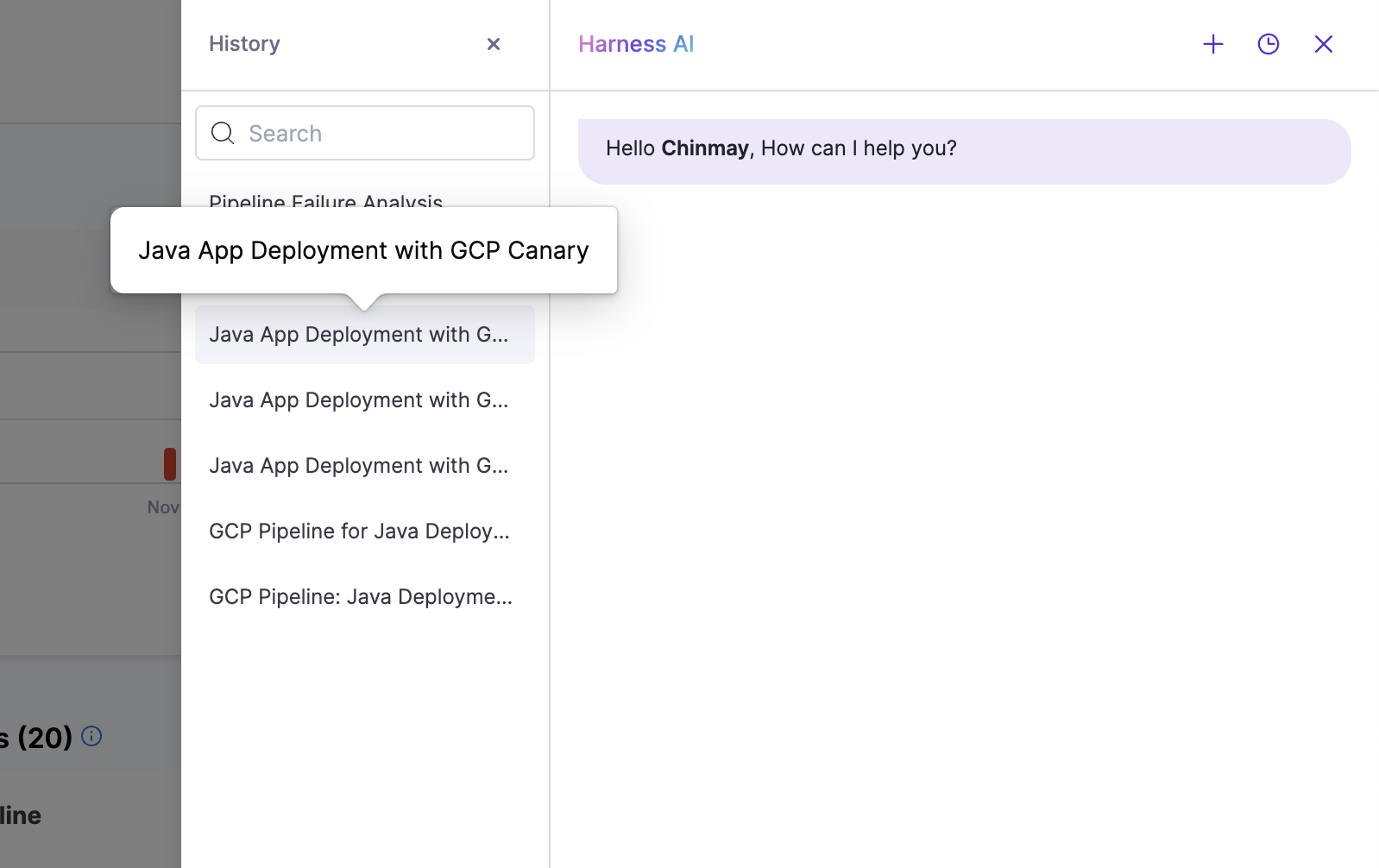Open chat history clock icon

[1269, 44]
